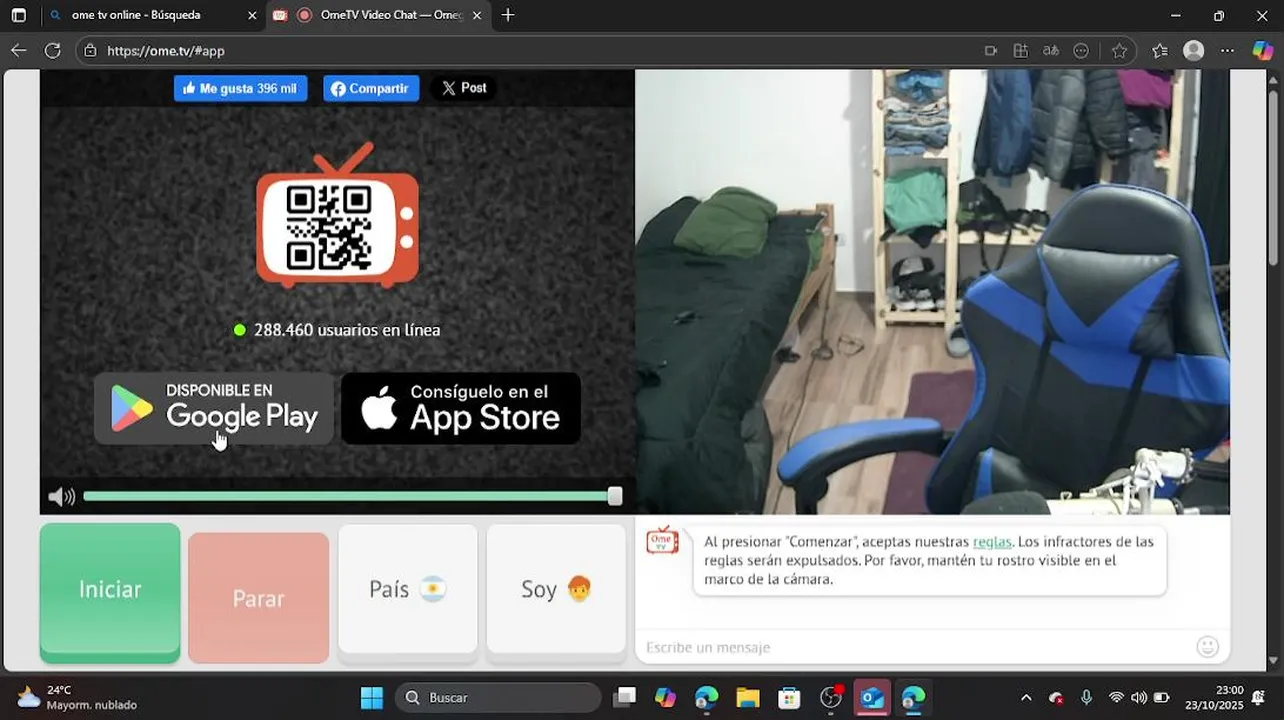
Task: Open the tab actions menu icon
Action: [x=18, y=15]
